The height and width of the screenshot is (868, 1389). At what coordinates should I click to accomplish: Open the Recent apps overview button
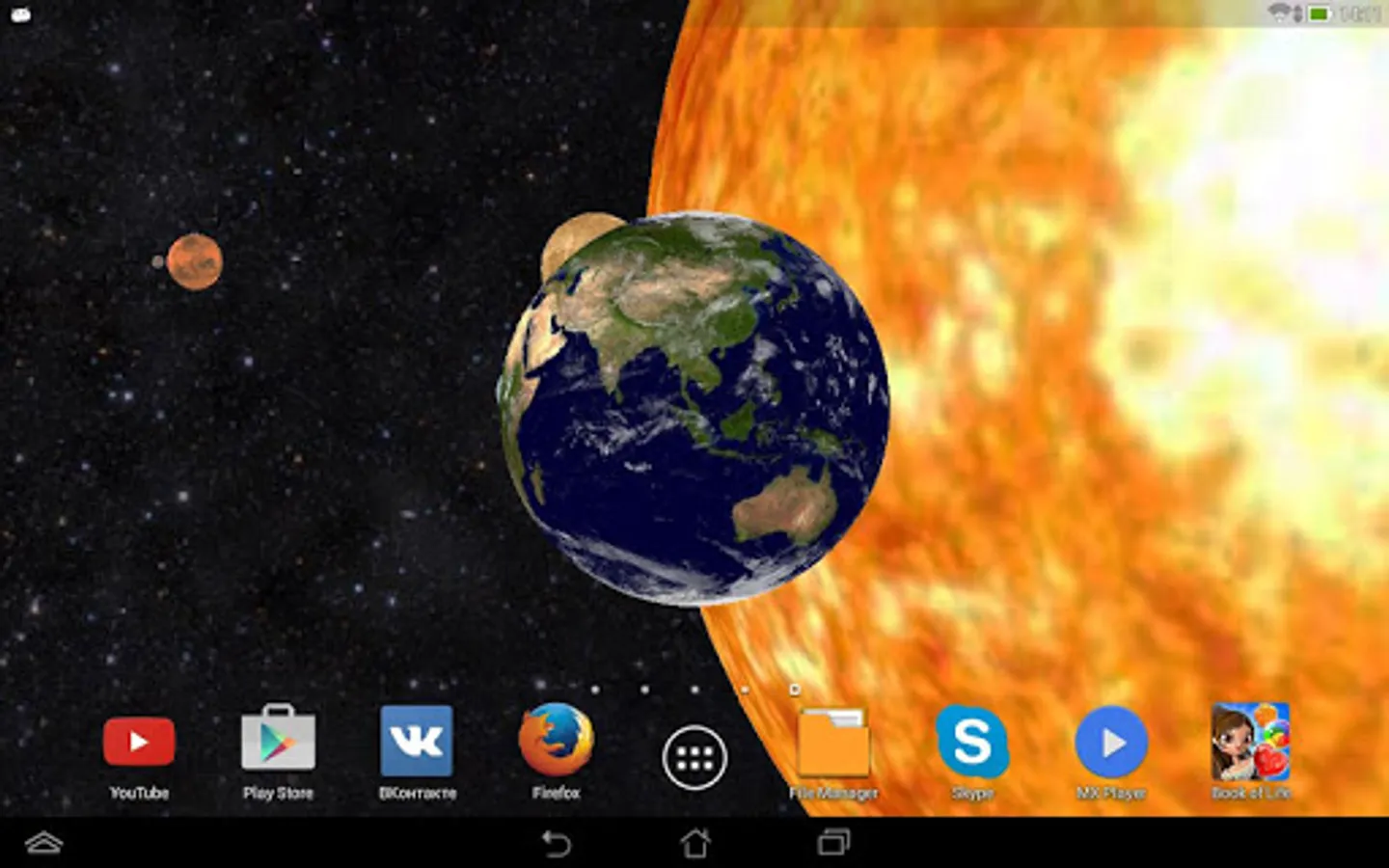click(x=833, y=843)
